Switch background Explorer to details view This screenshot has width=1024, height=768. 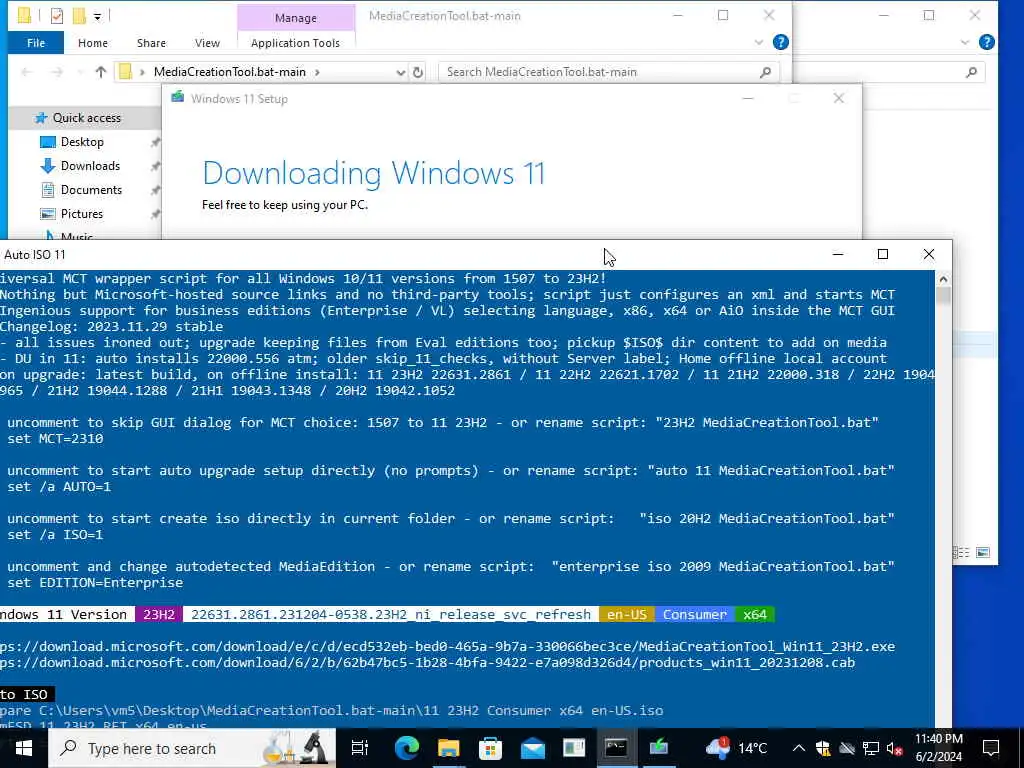click(x=962, y=553)
